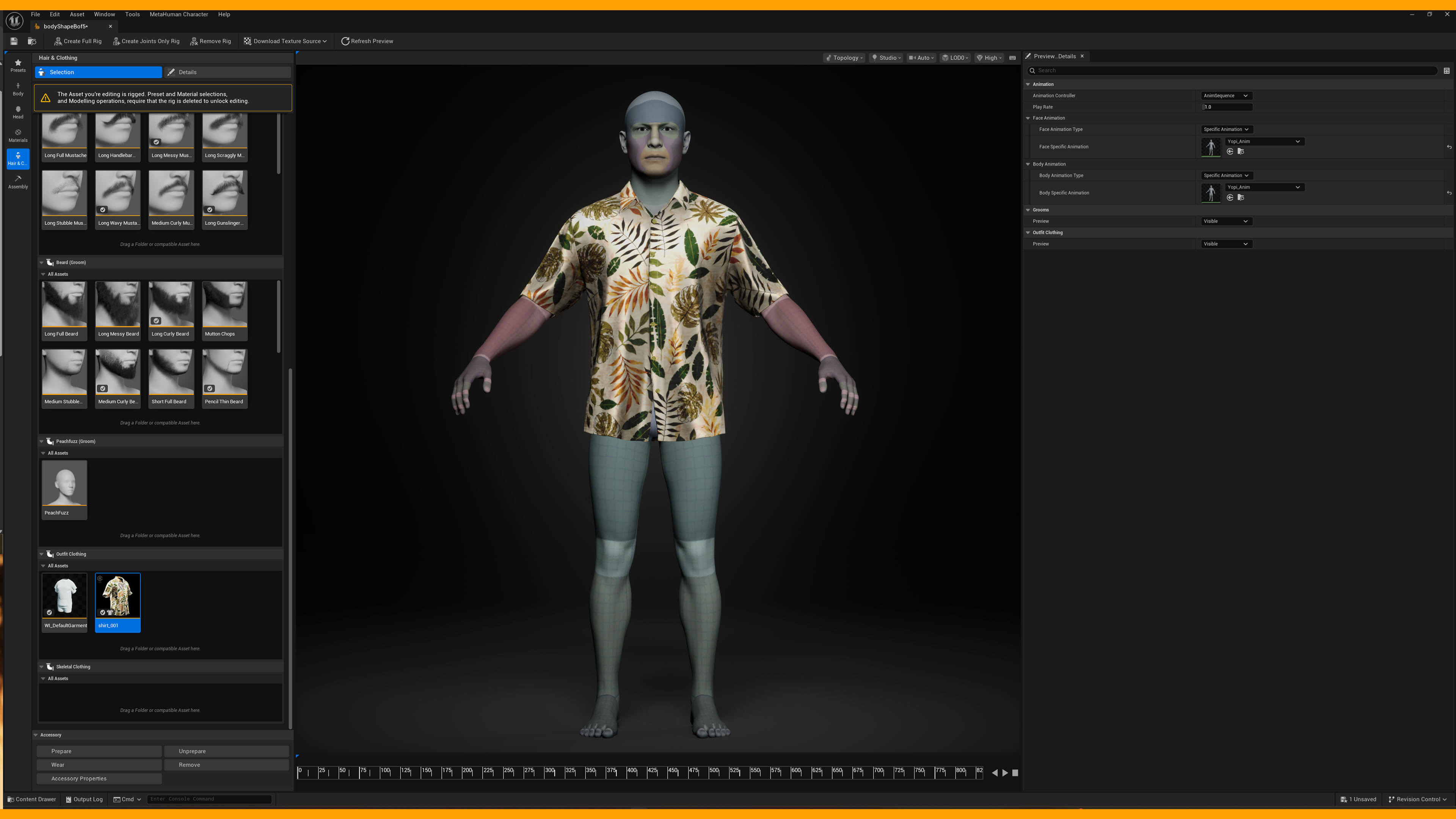Click the Accessory Properties button
This screenshot has width=1456, height=819.
click(99, 779)
